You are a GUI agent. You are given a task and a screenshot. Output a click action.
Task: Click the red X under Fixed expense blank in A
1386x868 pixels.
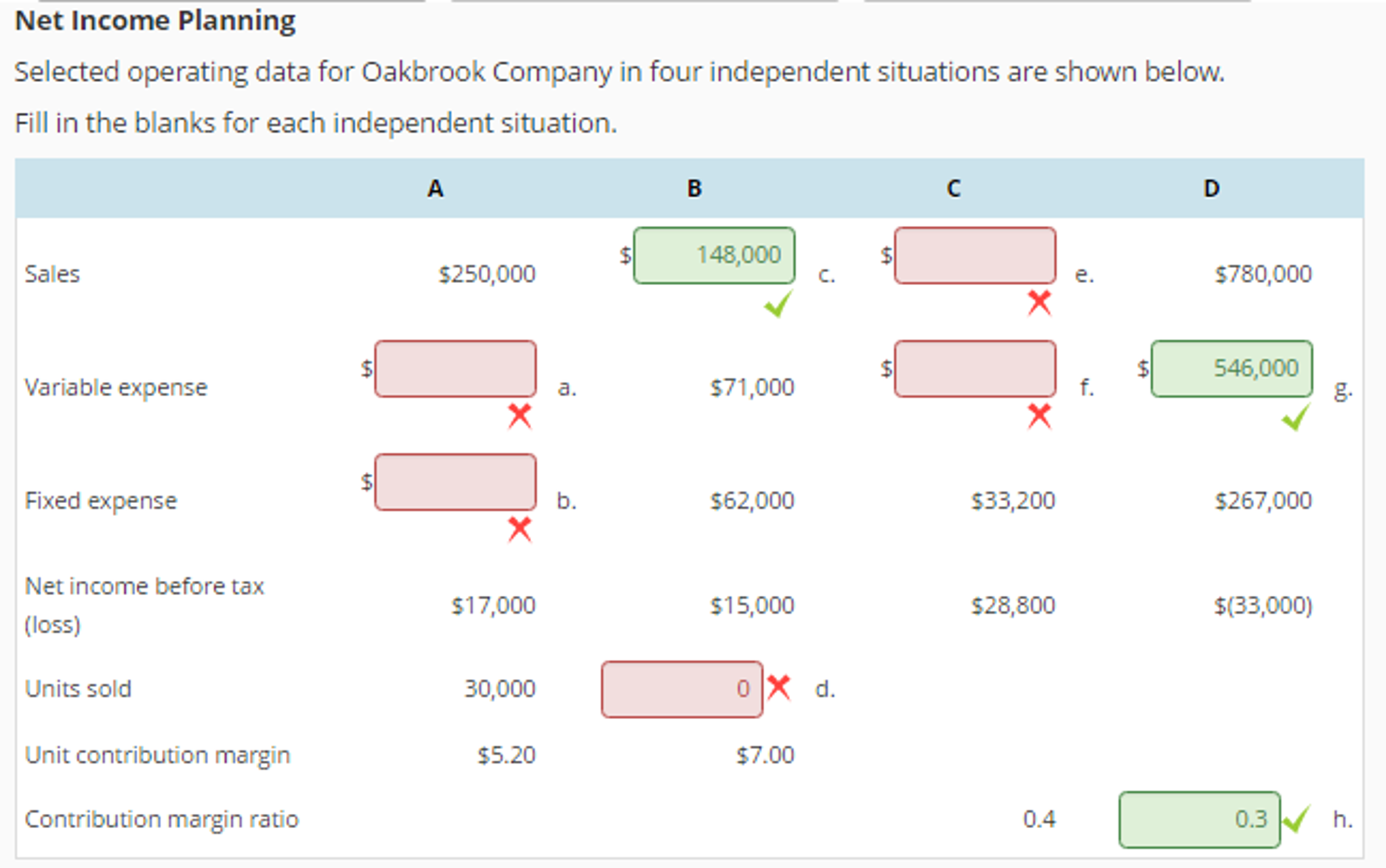pyautogui.click(x=520, y=531)
